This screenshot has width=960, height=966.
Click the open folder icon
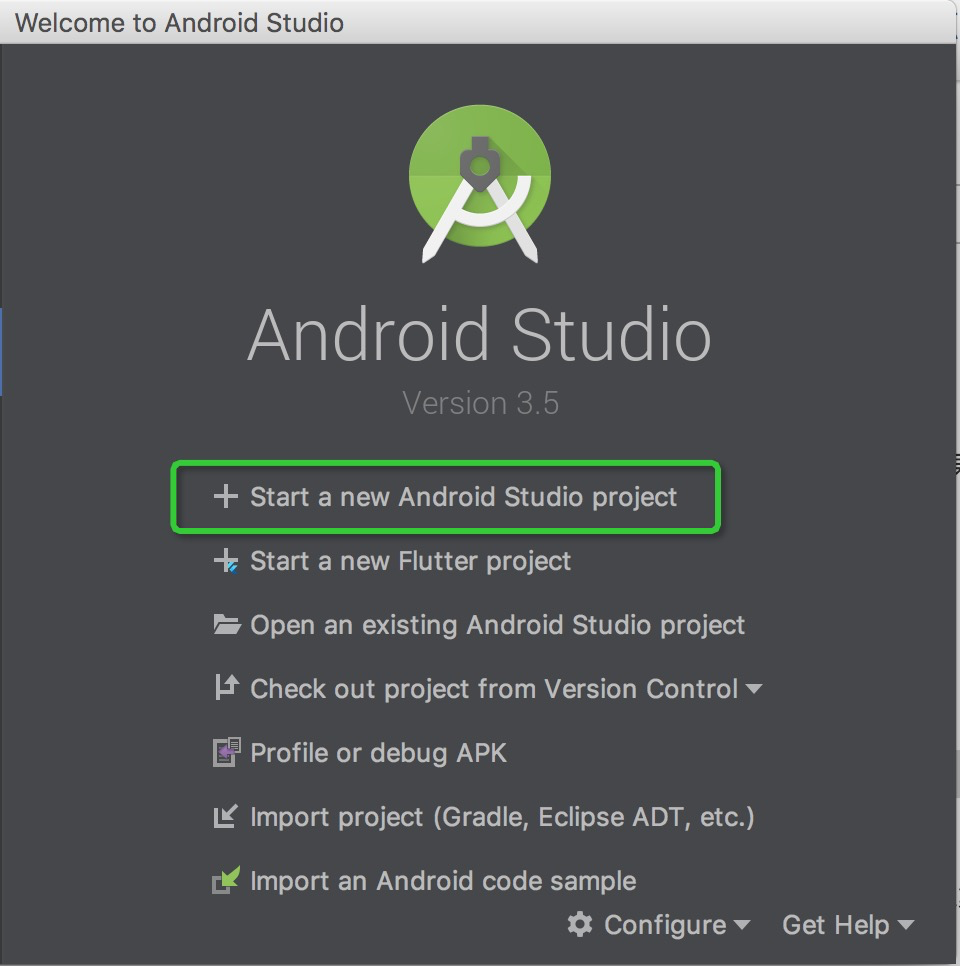point(226,625)
